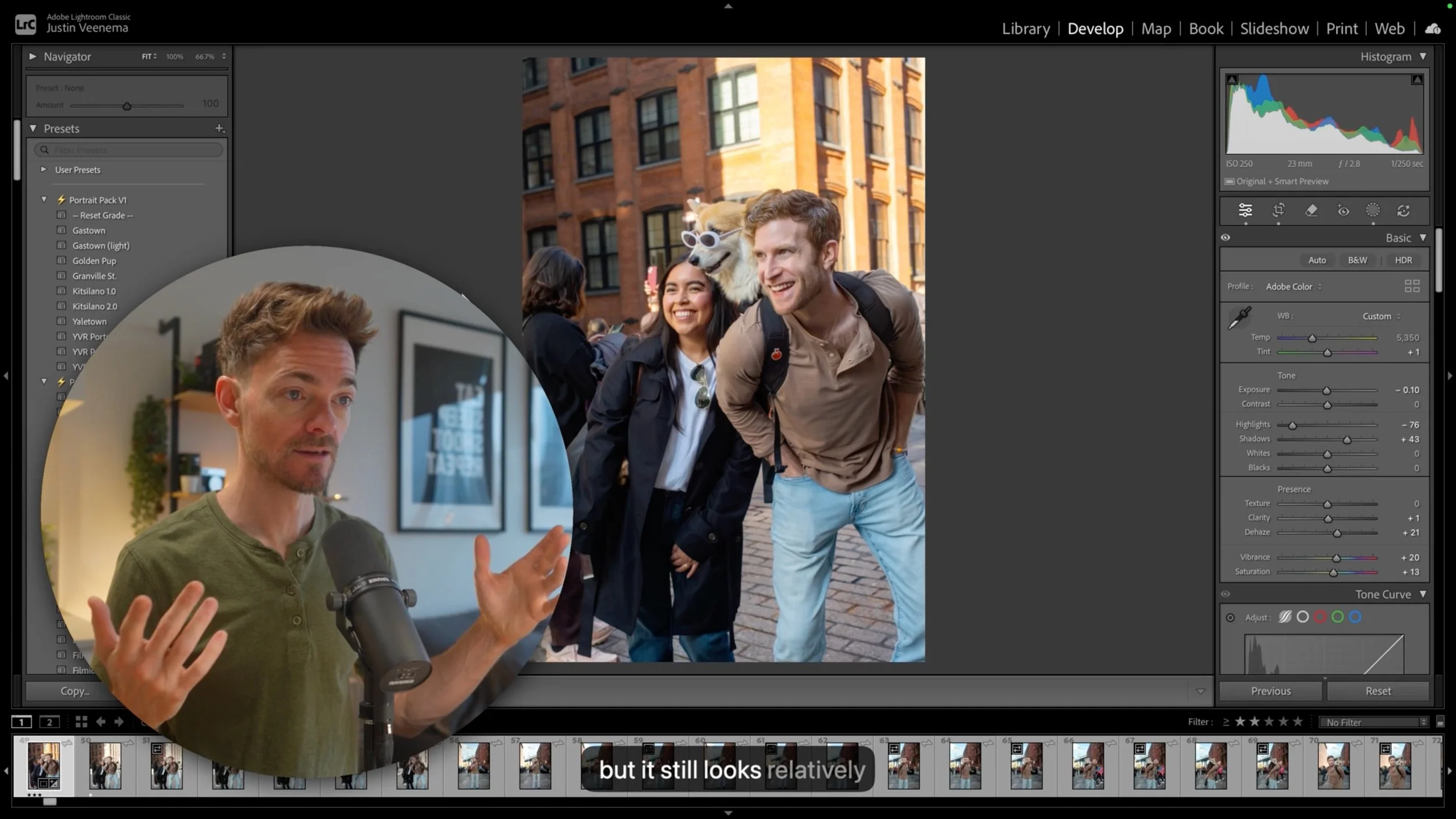Add a new preset with plus icon

[x=220, y=128]
